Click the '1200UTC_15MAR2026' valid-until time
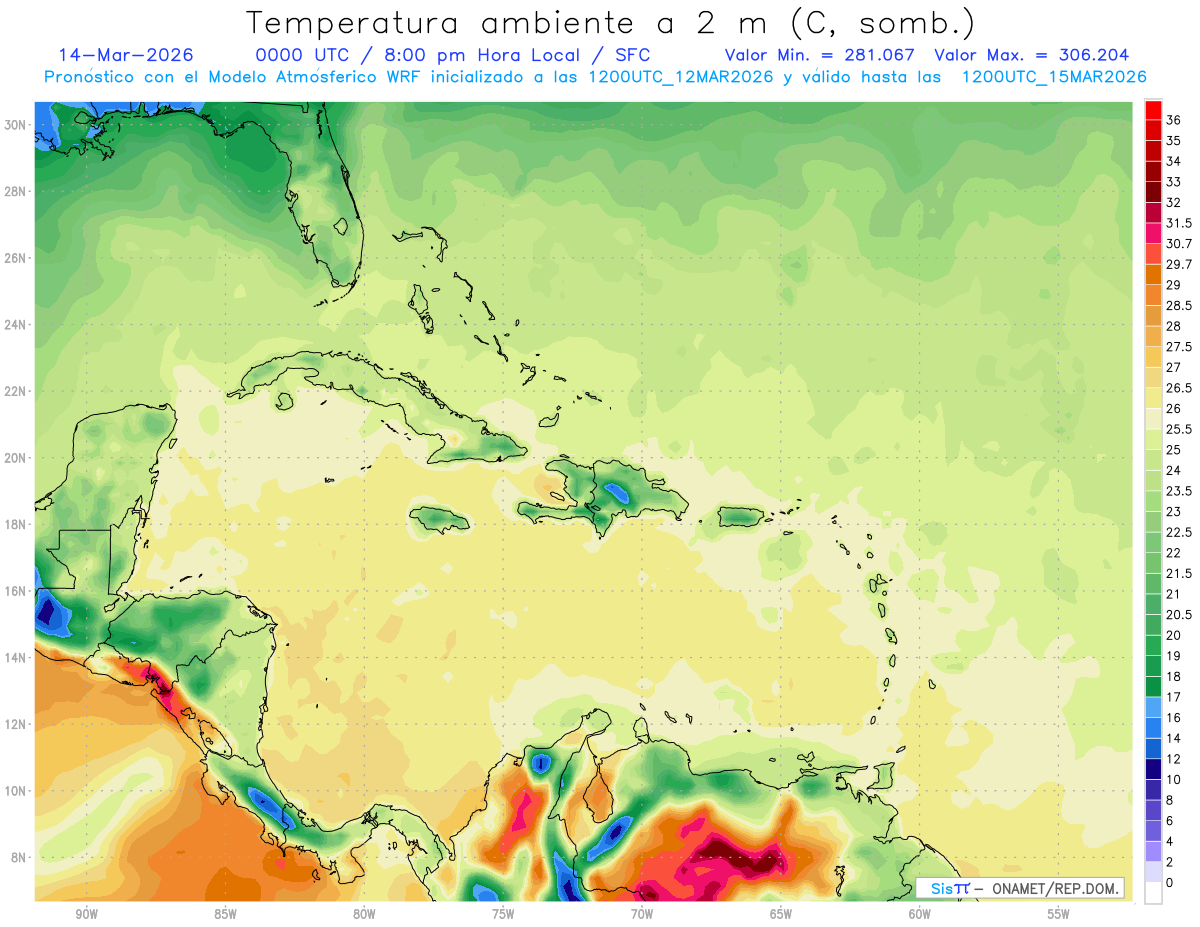Image resolution: width=1200 pixels, height=927 pixels. (1054, 77)
